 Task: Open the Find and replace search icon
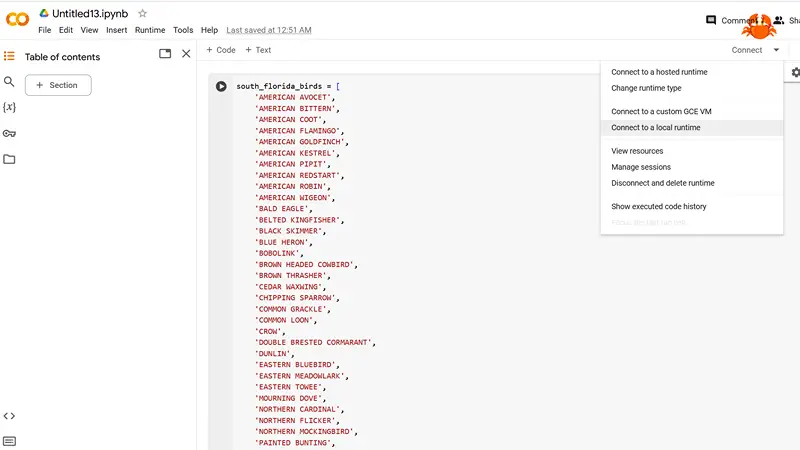coord(9,82)
